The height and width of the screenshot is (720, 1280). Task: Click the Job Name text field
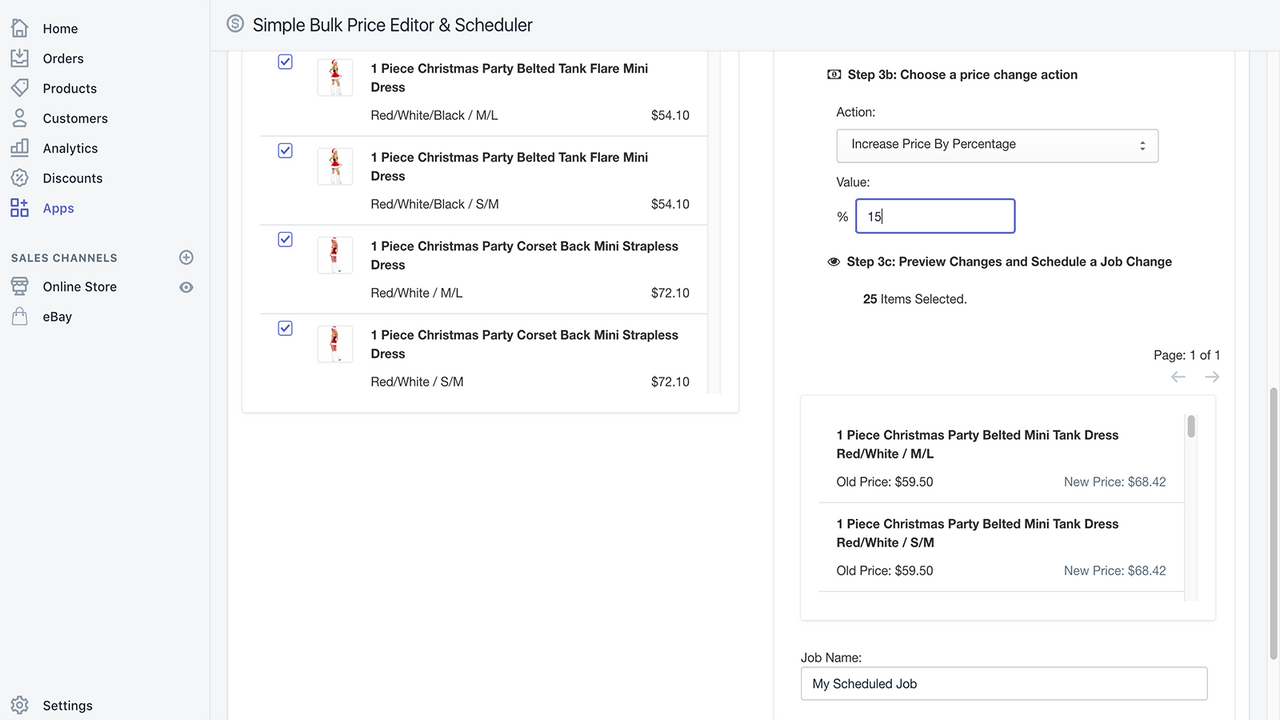point(1004,684)
